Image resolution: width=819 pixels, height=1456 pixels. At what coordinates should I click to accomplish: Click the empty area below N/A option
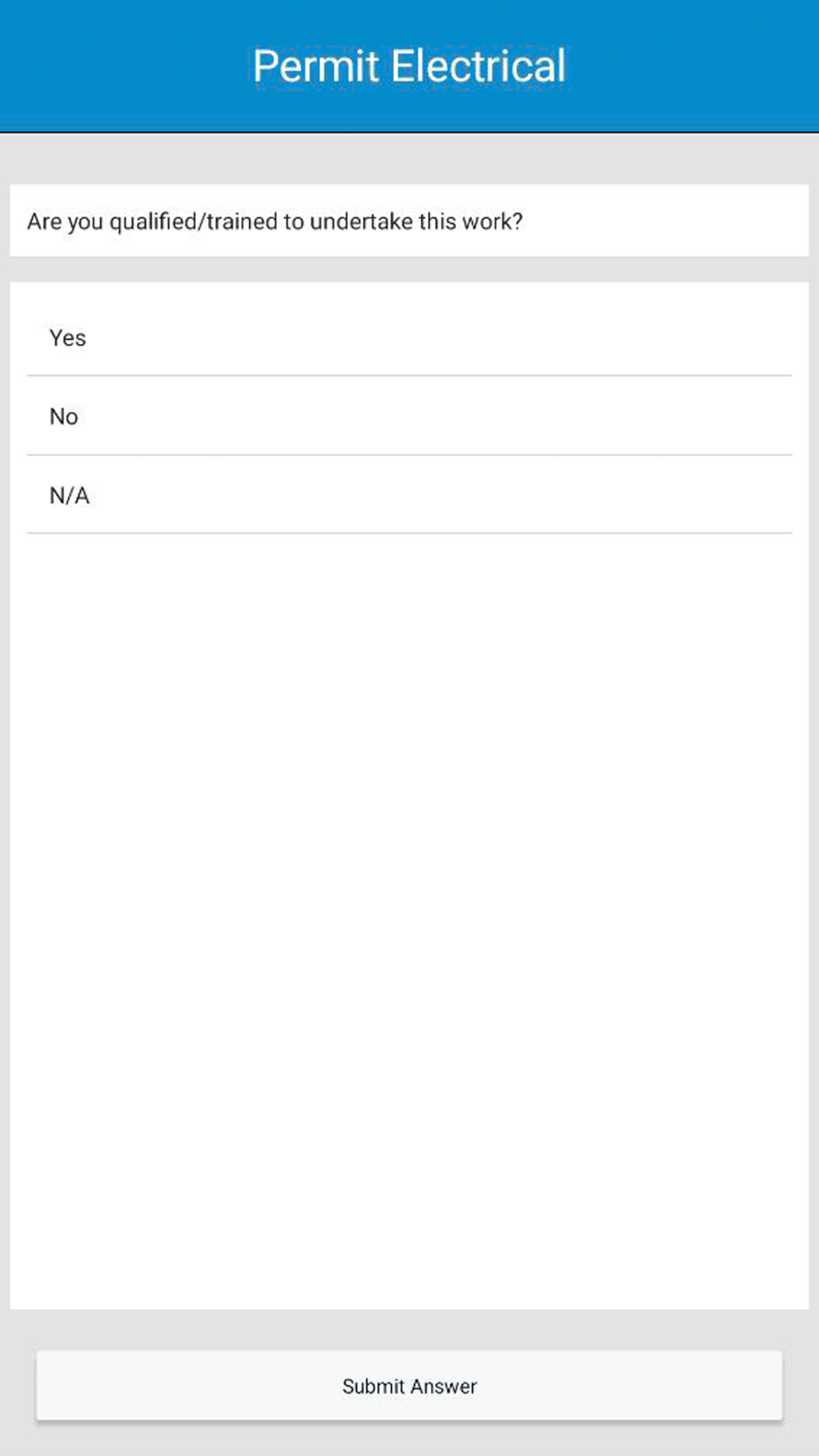[409, 901]
